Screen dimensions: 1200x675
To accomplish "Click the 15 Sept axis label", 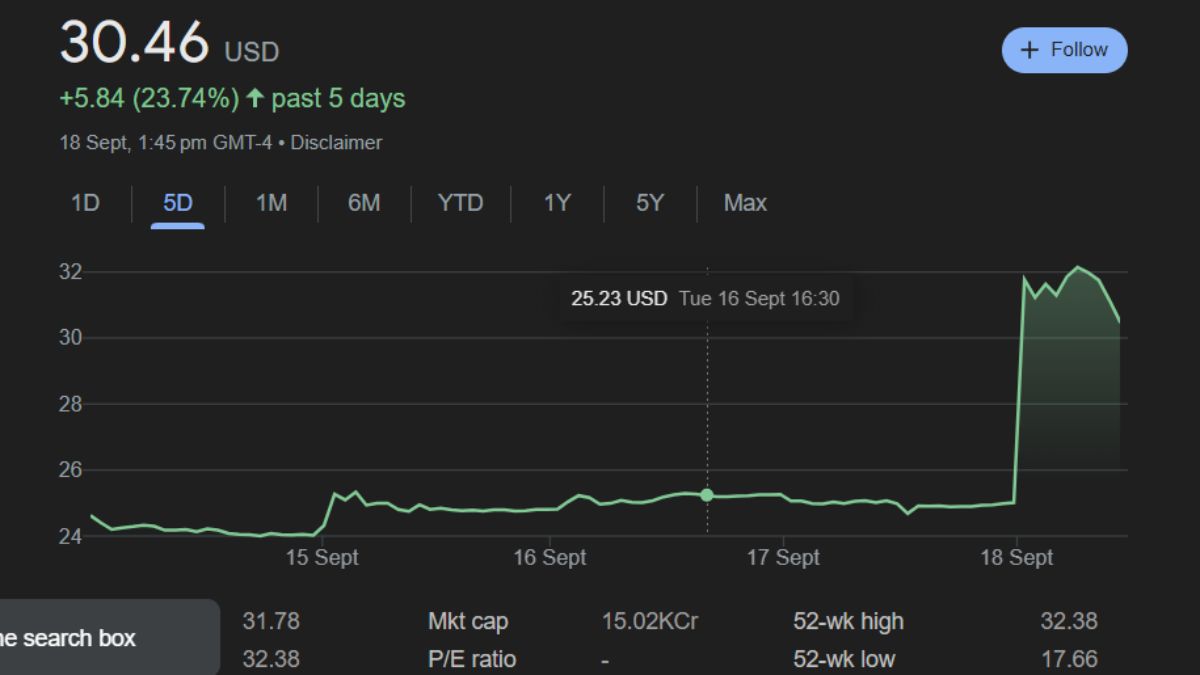I will click(322, 558).
